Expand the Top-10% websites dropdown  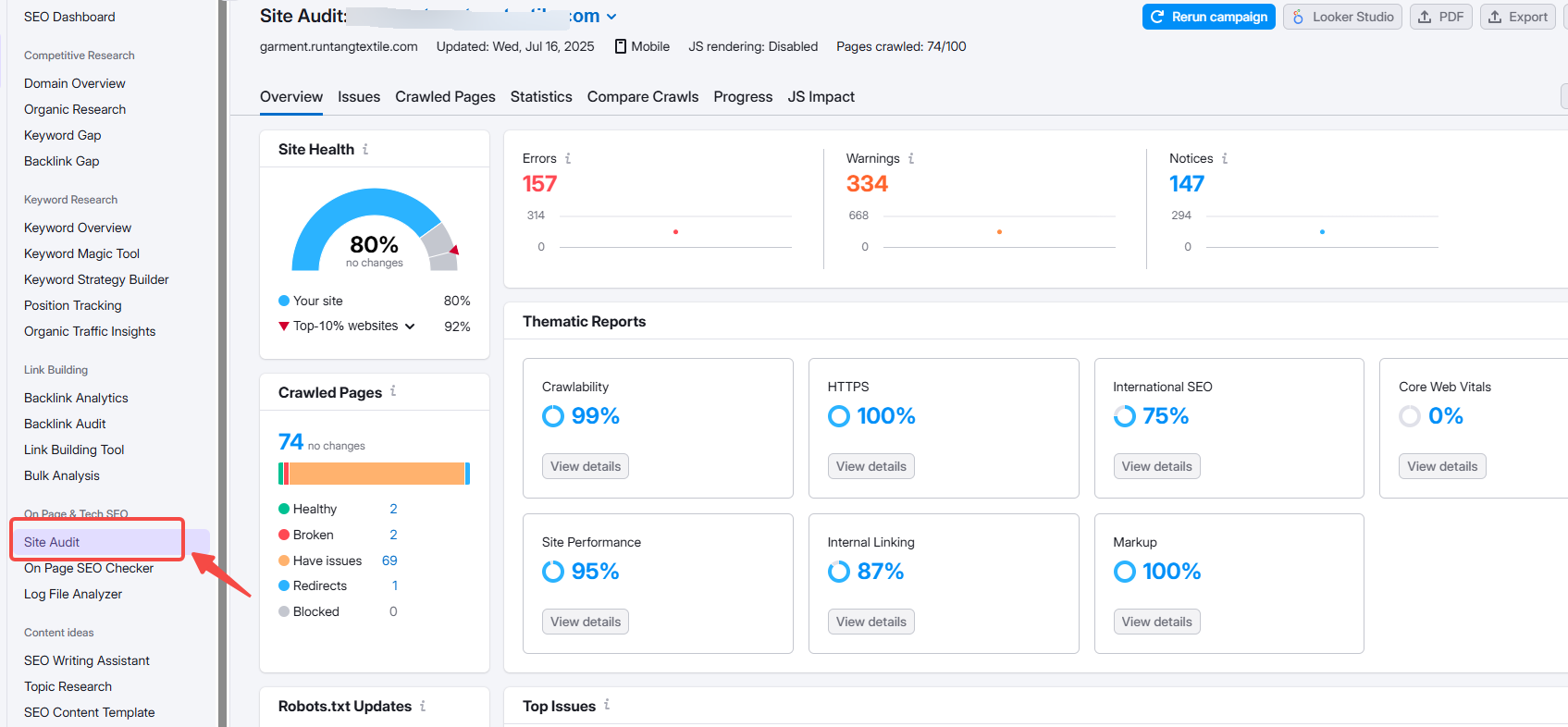(410, 327)
